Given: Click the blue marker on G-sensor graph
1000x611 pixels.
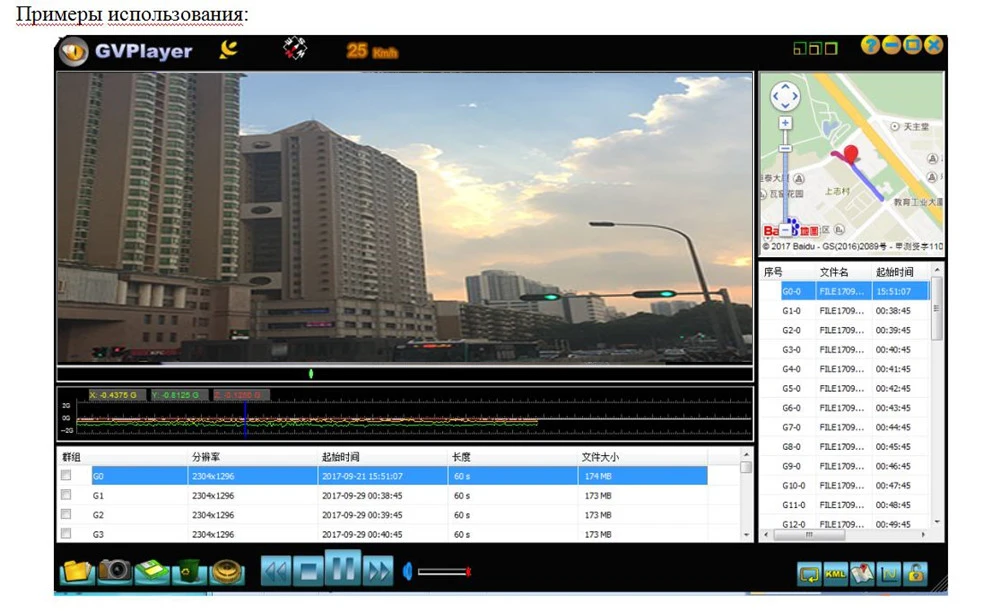Looking at the screenshot, I should (x=245, y=418).
